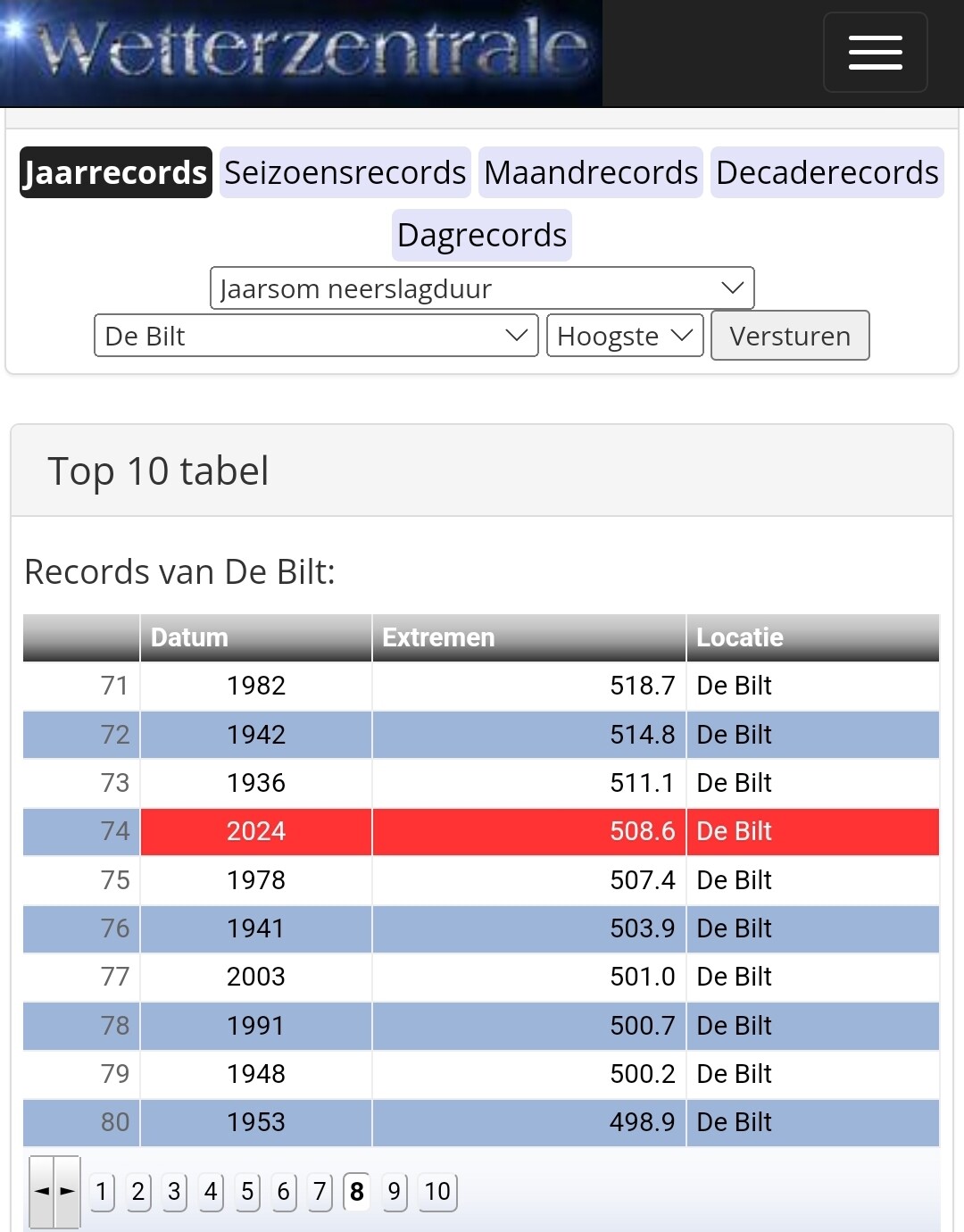
Task: Expand the Hoogste sort dropdown
Action: point(625,336)
